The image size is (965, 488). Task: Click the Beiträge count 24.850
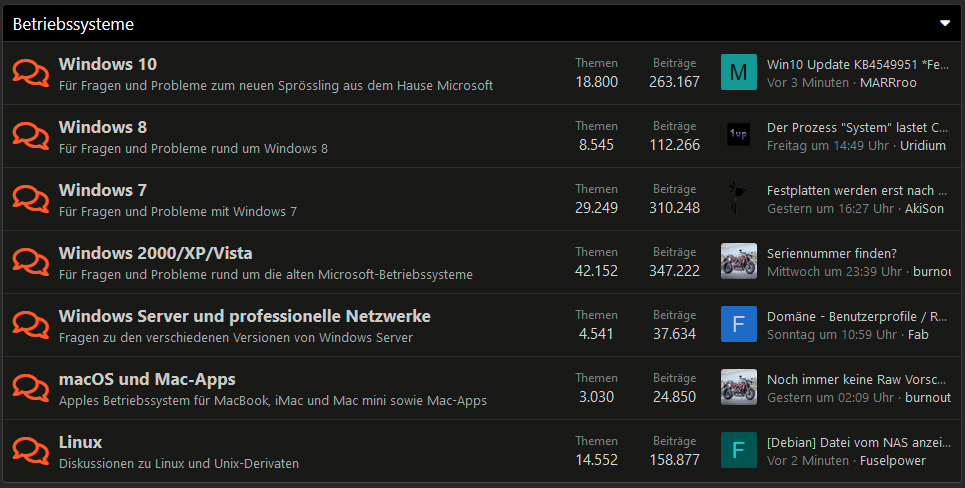click(x=675, y=397)
